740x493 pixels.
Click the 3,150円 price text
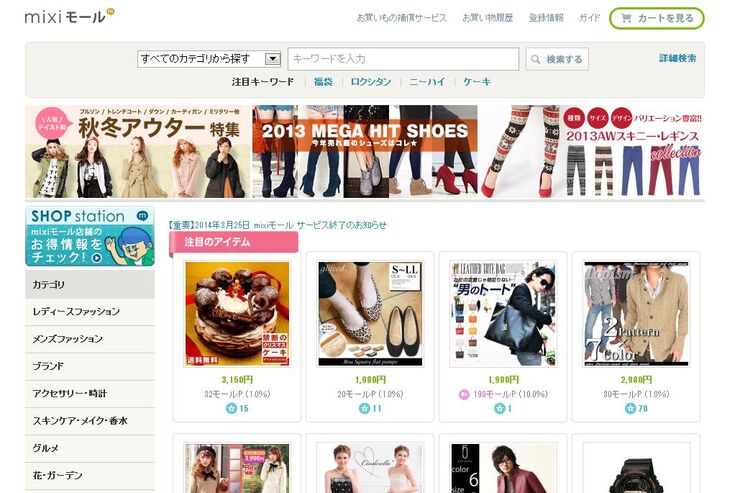237,380
